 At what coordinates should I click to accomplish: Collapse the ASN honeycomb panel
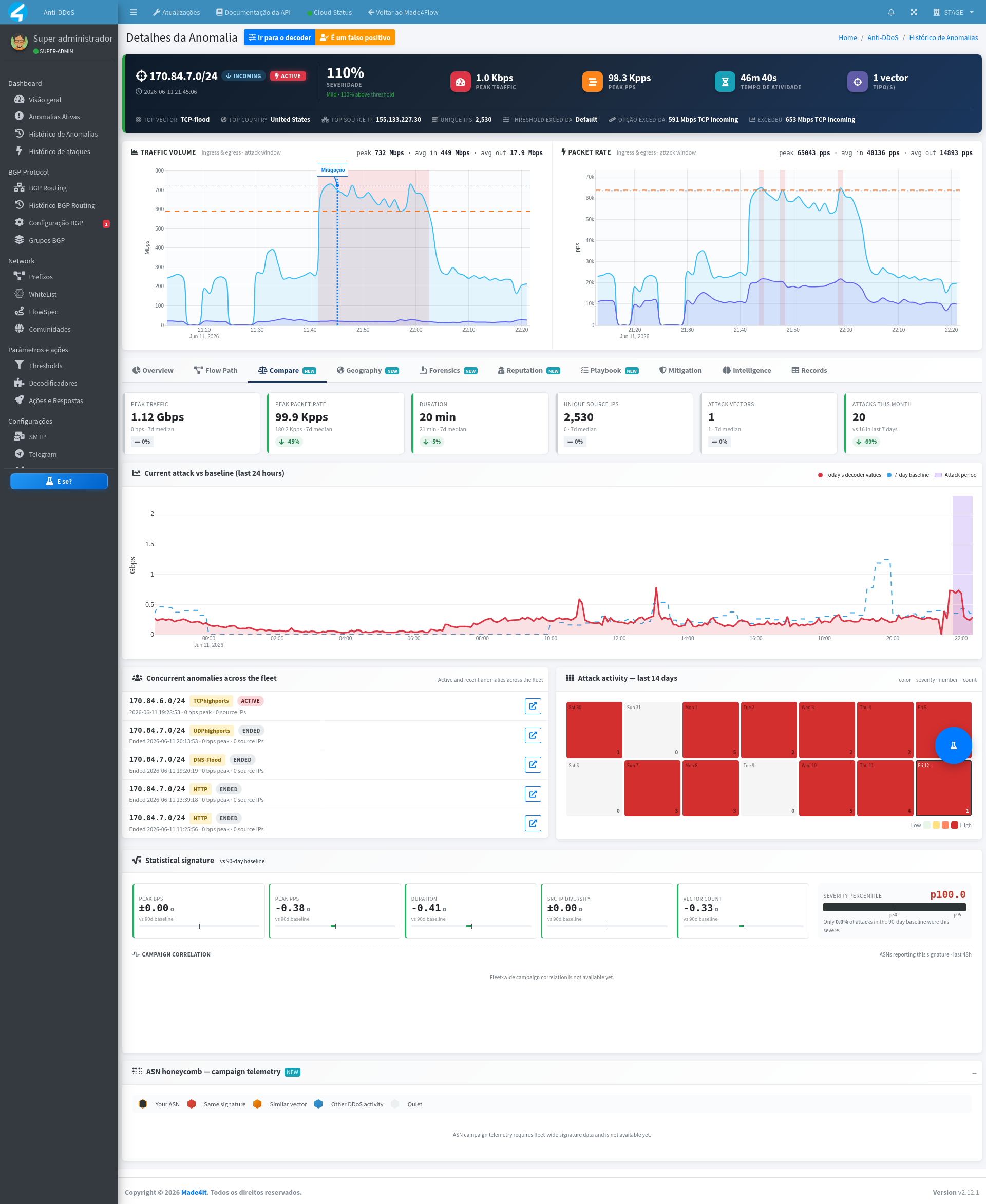click(x=974, y=1073)
